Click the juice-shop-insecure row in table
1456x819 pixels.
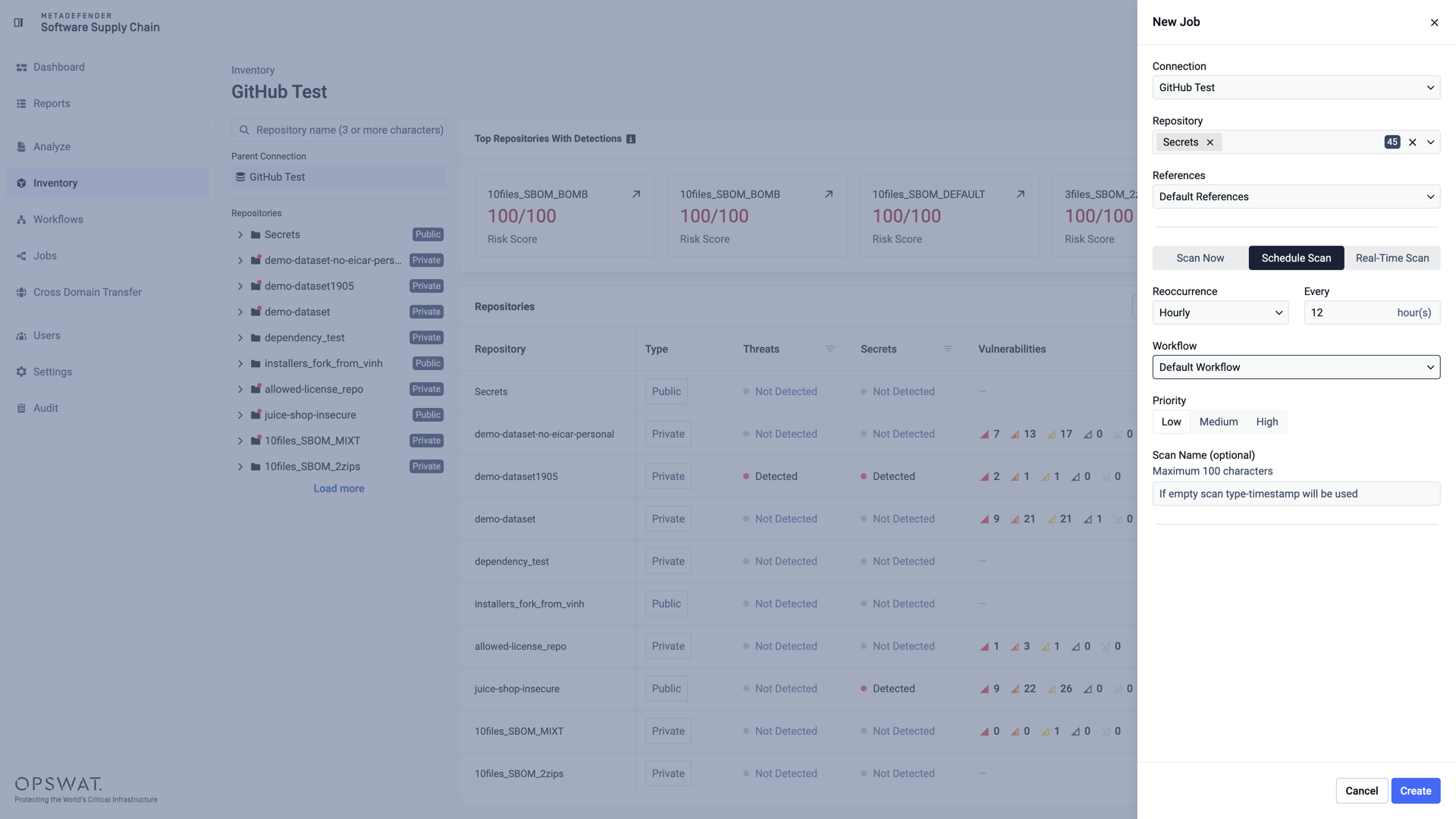pos(798,689)
